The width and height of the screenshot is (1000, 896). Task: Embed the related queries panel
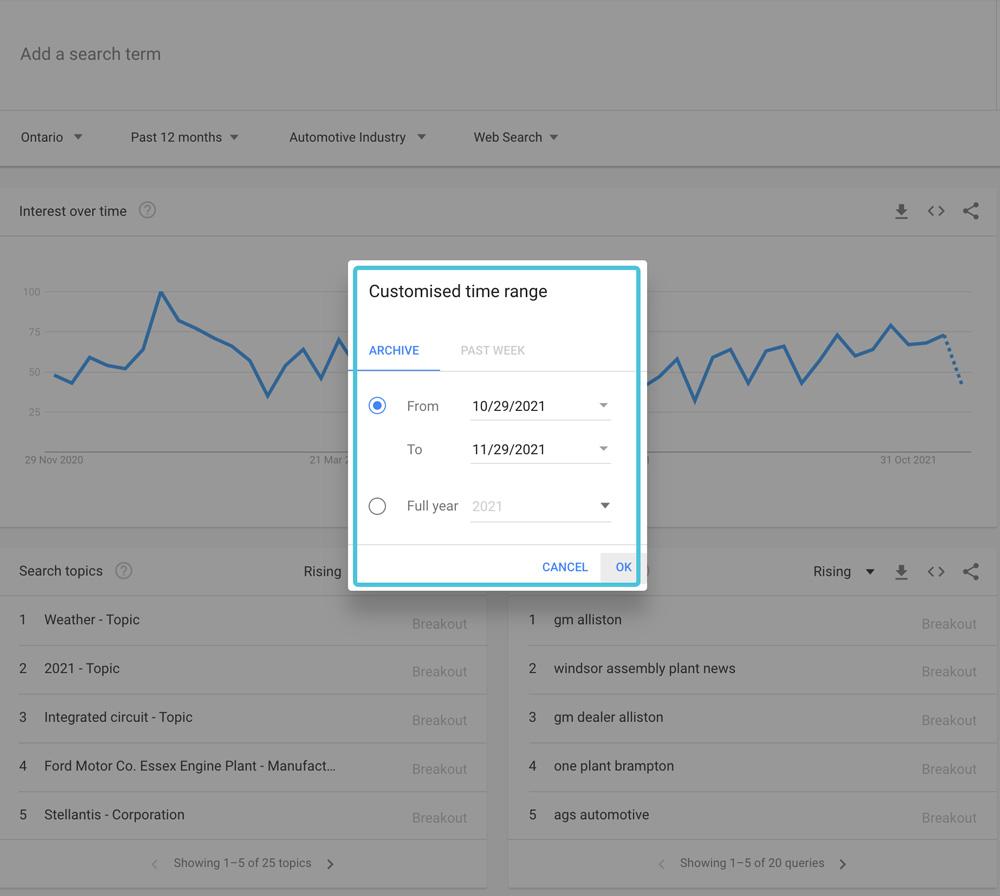tap(936, 572)
